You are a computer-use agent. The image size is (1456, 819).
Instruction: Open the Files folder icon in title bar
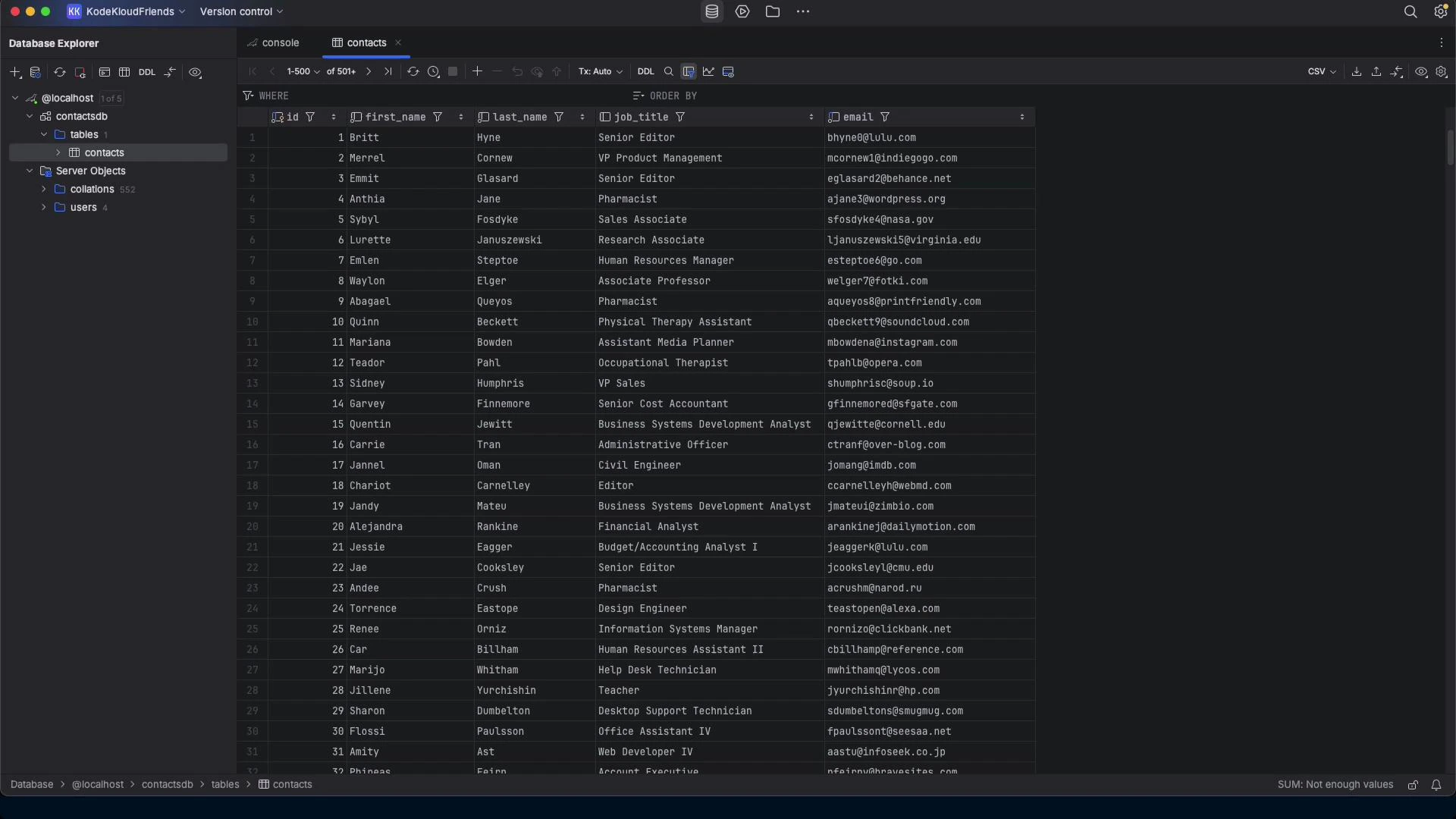tap(773, 11)
